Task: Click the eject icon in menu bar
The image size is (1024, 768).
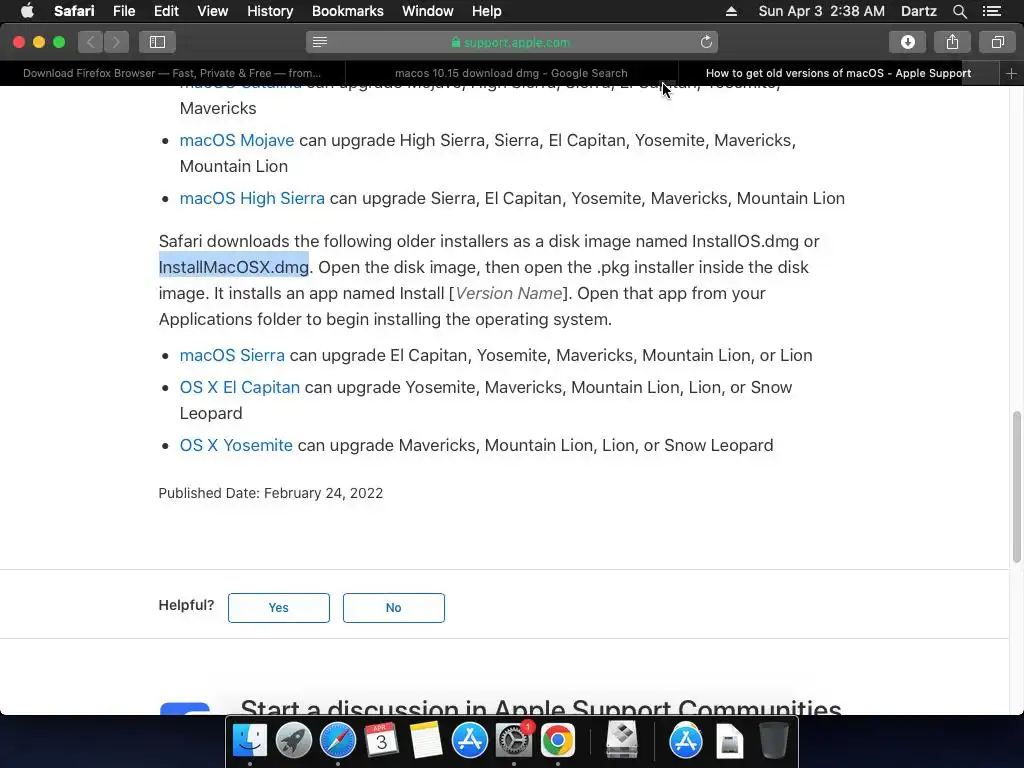Action: [731, 11]
